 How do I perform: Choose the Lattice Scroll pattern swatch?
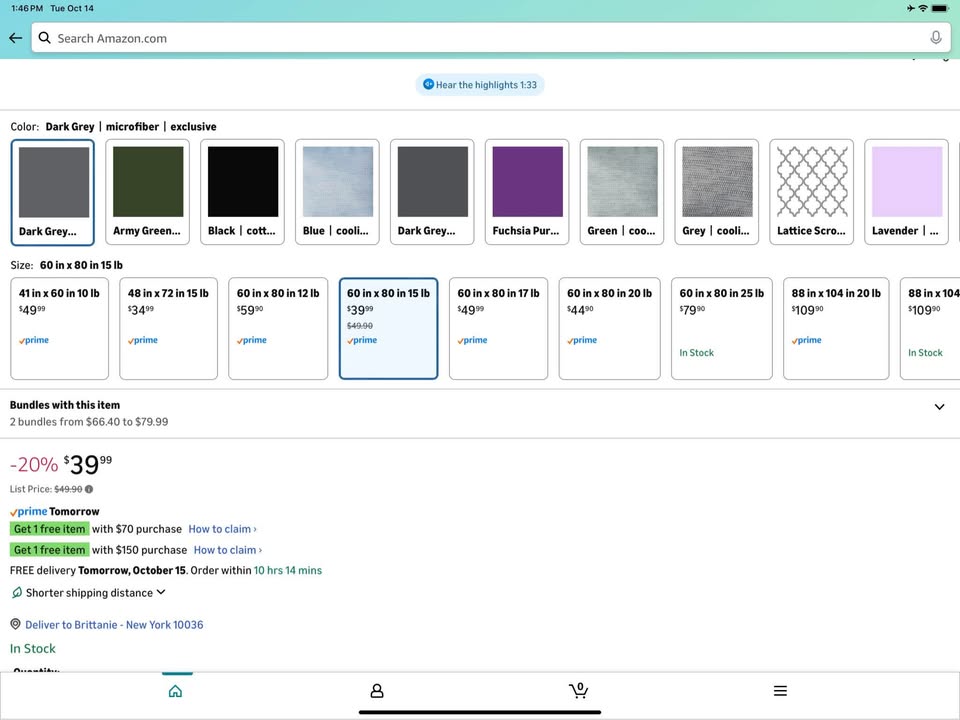(812, 191)
